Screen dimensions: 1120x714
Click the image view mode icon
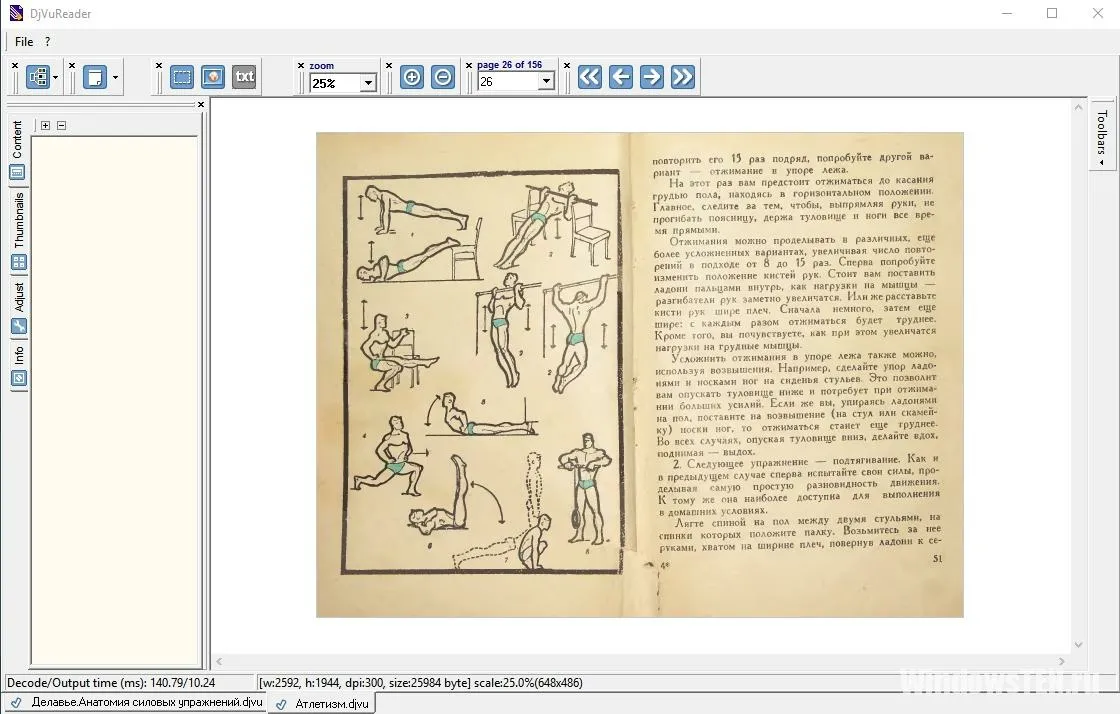point(213,77)
